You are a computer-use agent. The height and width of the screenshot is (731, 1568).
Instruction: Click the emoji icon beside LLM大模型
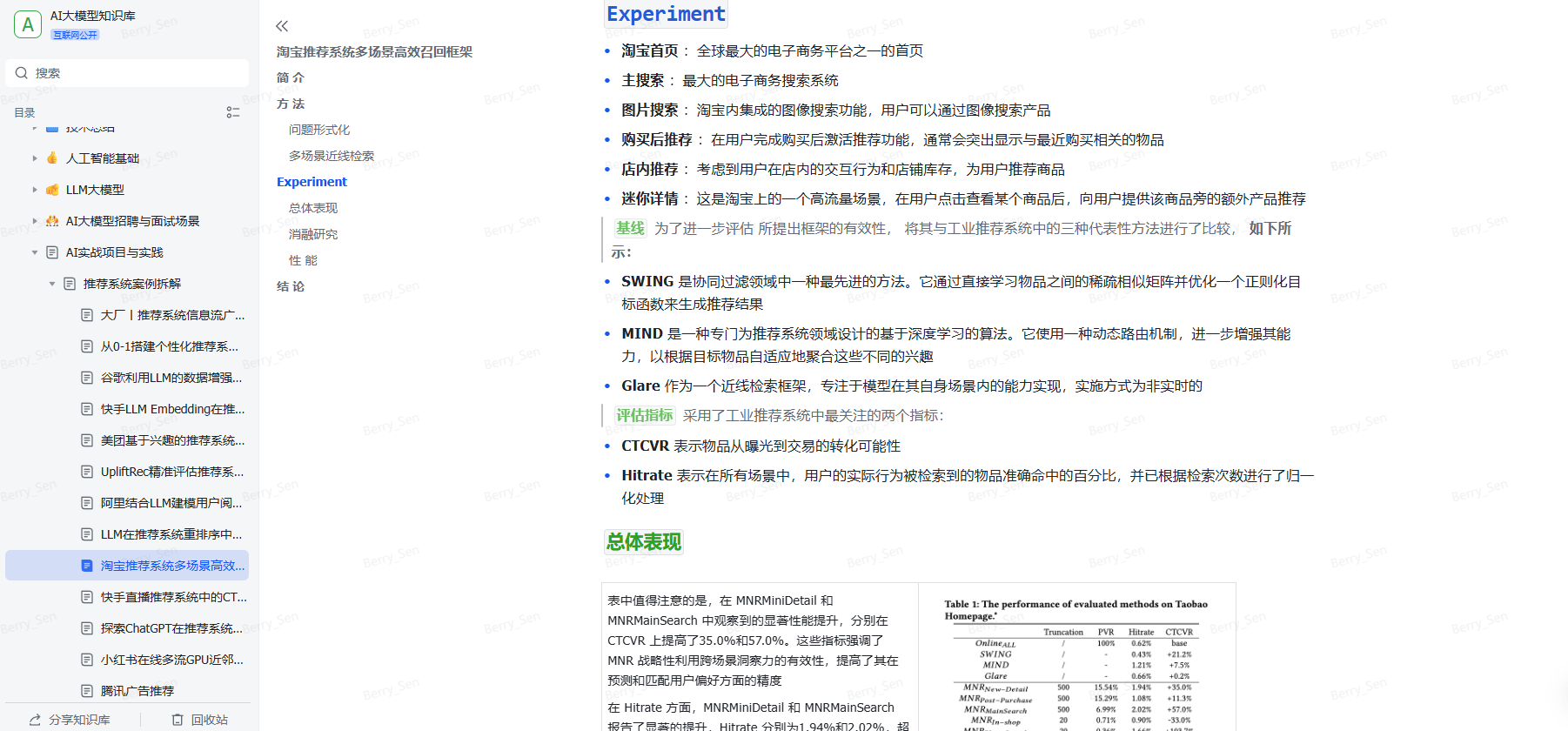(x=52, y=190)
